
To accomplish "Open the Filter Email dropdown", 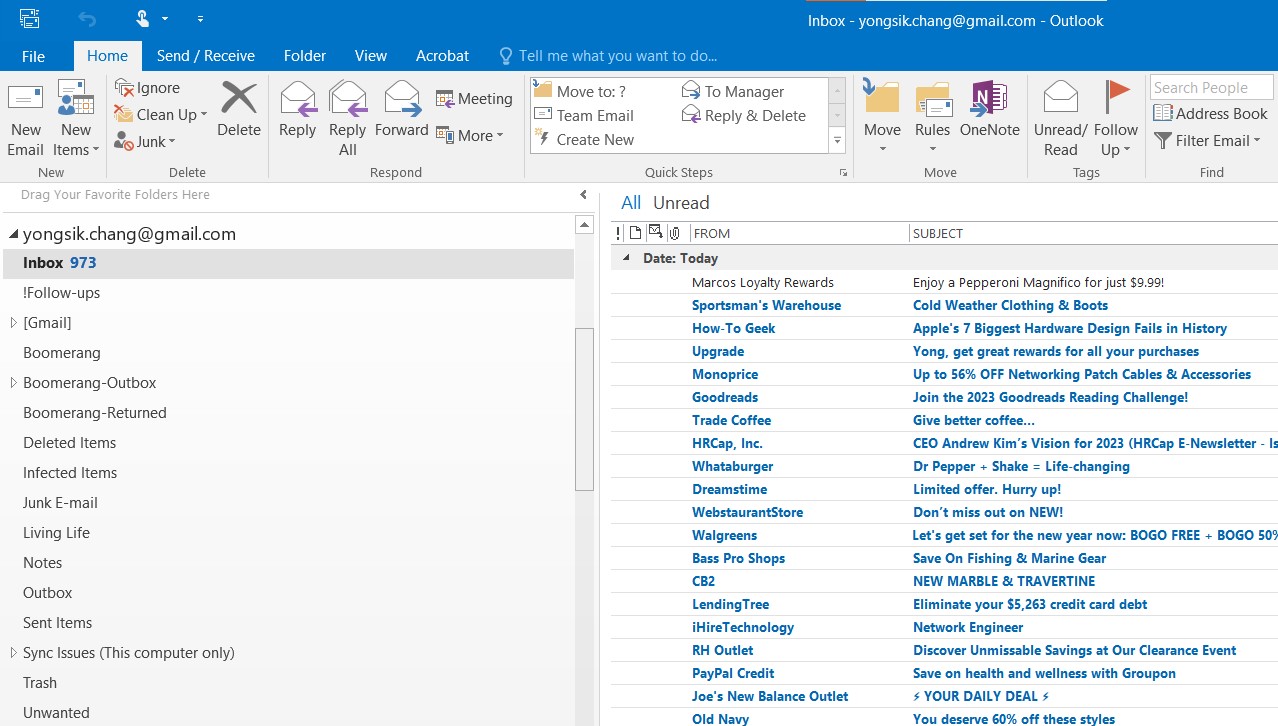I will click(x=1208, y=140).
